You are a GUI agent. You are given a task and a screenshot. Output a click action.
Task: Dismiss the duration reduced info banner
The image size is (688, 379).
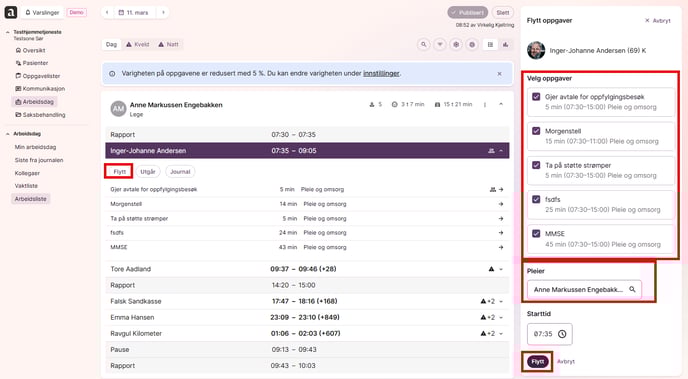[499, 74]
